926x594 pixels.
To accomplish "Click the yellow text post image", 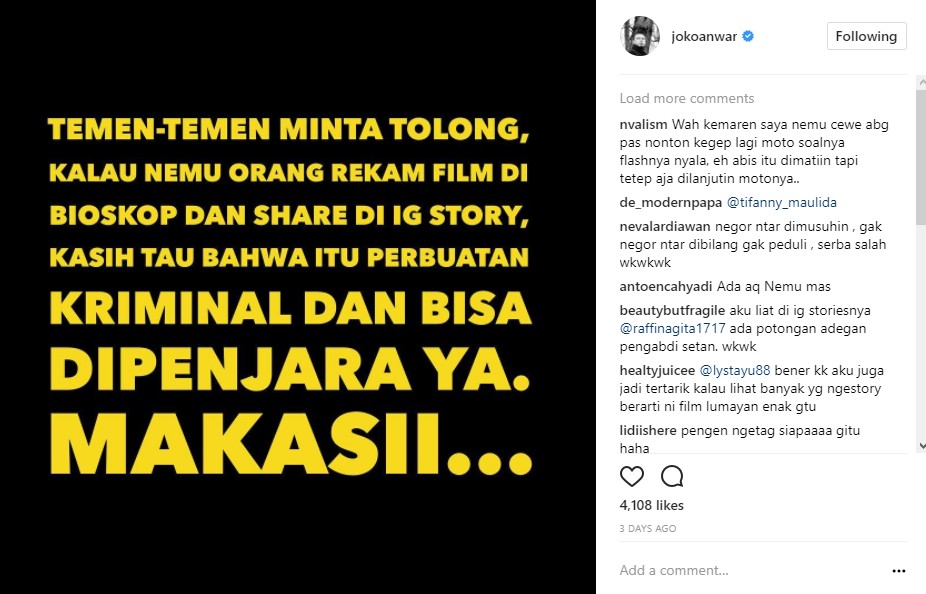I will click(x=298, y=297).
